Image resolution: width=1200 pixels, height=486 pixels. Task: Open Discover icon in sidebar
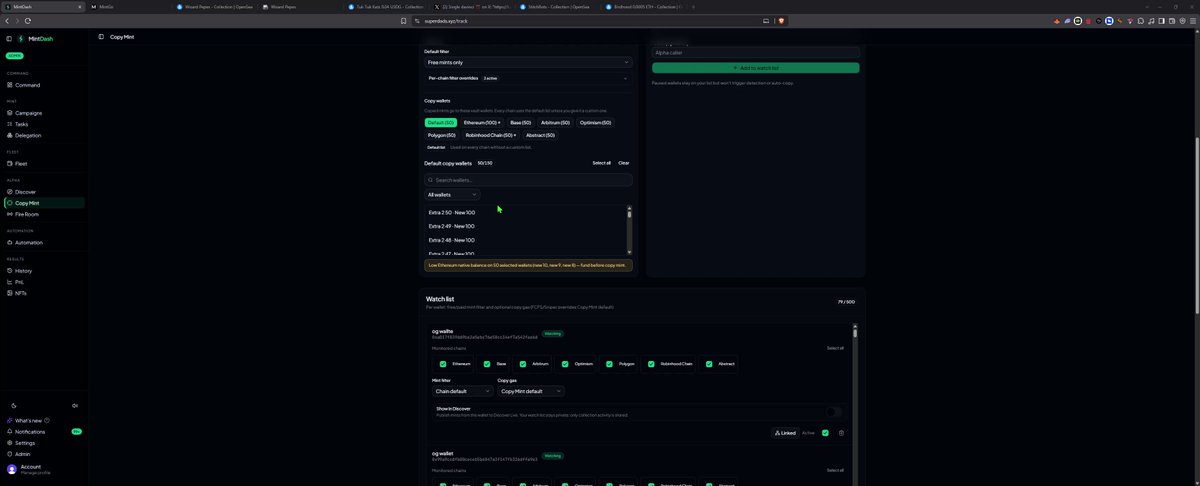9,192
